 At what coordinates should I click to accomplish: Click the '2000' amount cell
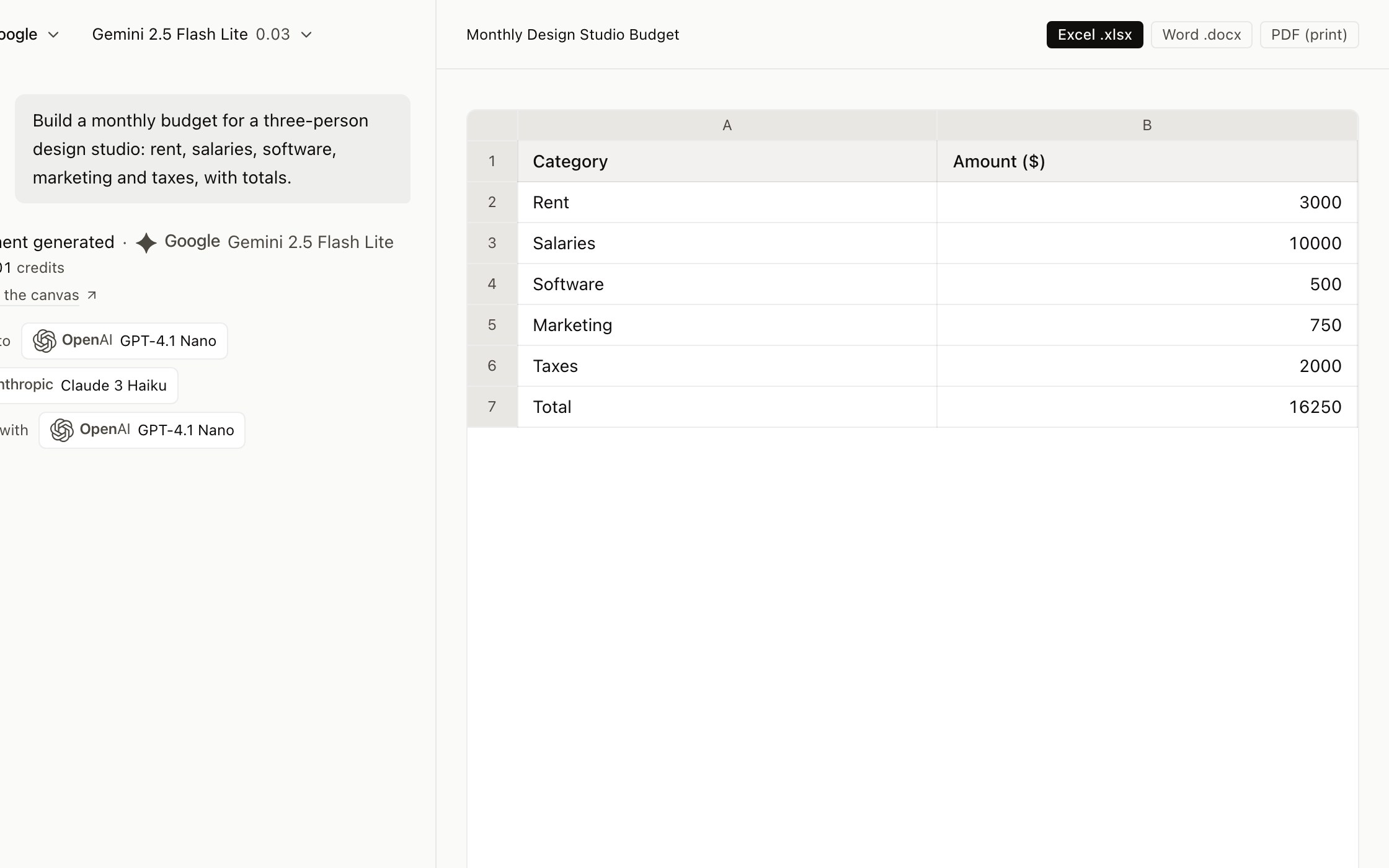click(1147, 366)
